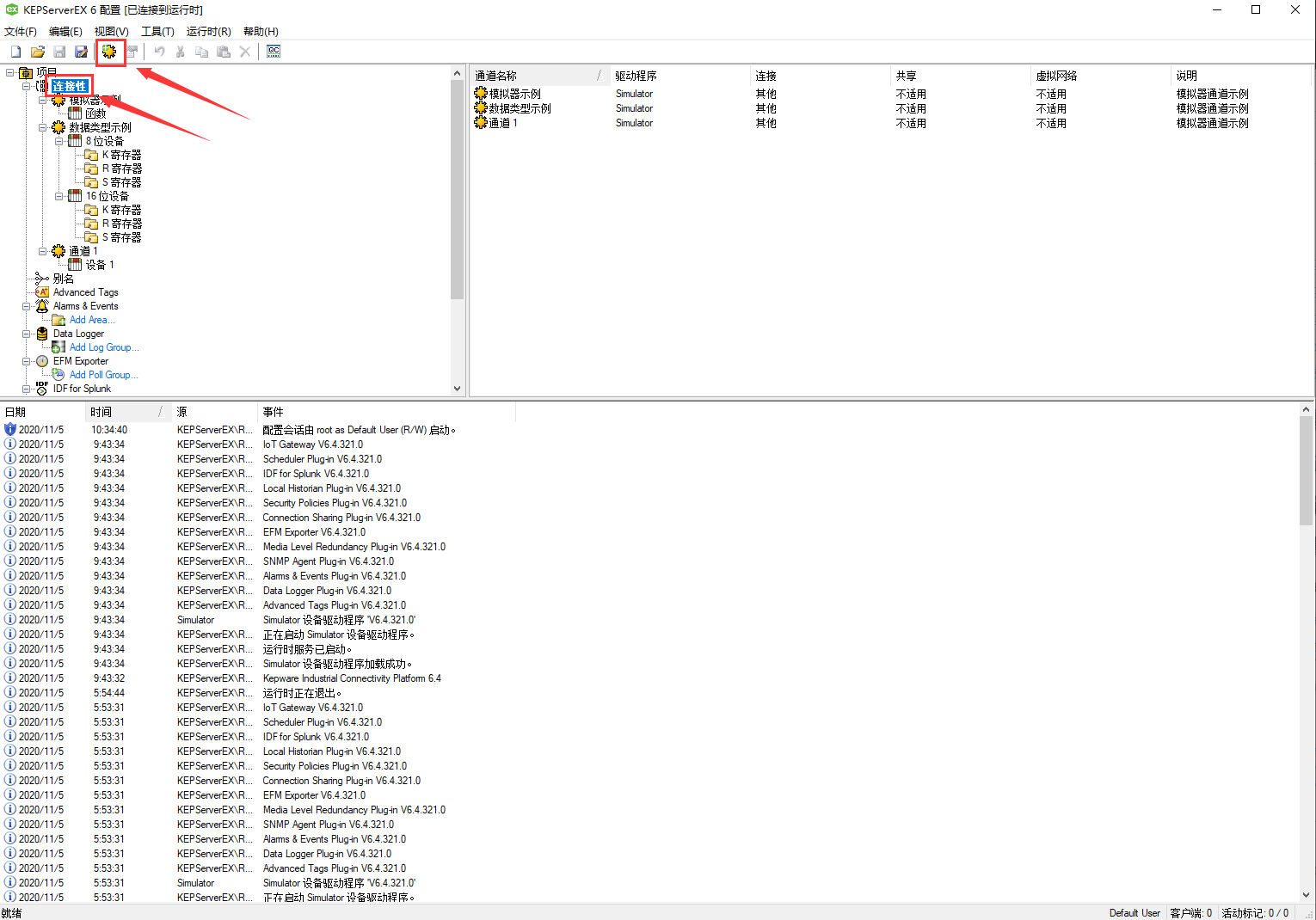This screenshot has width=1316, height=920.
Task: Click the Save project disk icon
Action: coord(59,52)
